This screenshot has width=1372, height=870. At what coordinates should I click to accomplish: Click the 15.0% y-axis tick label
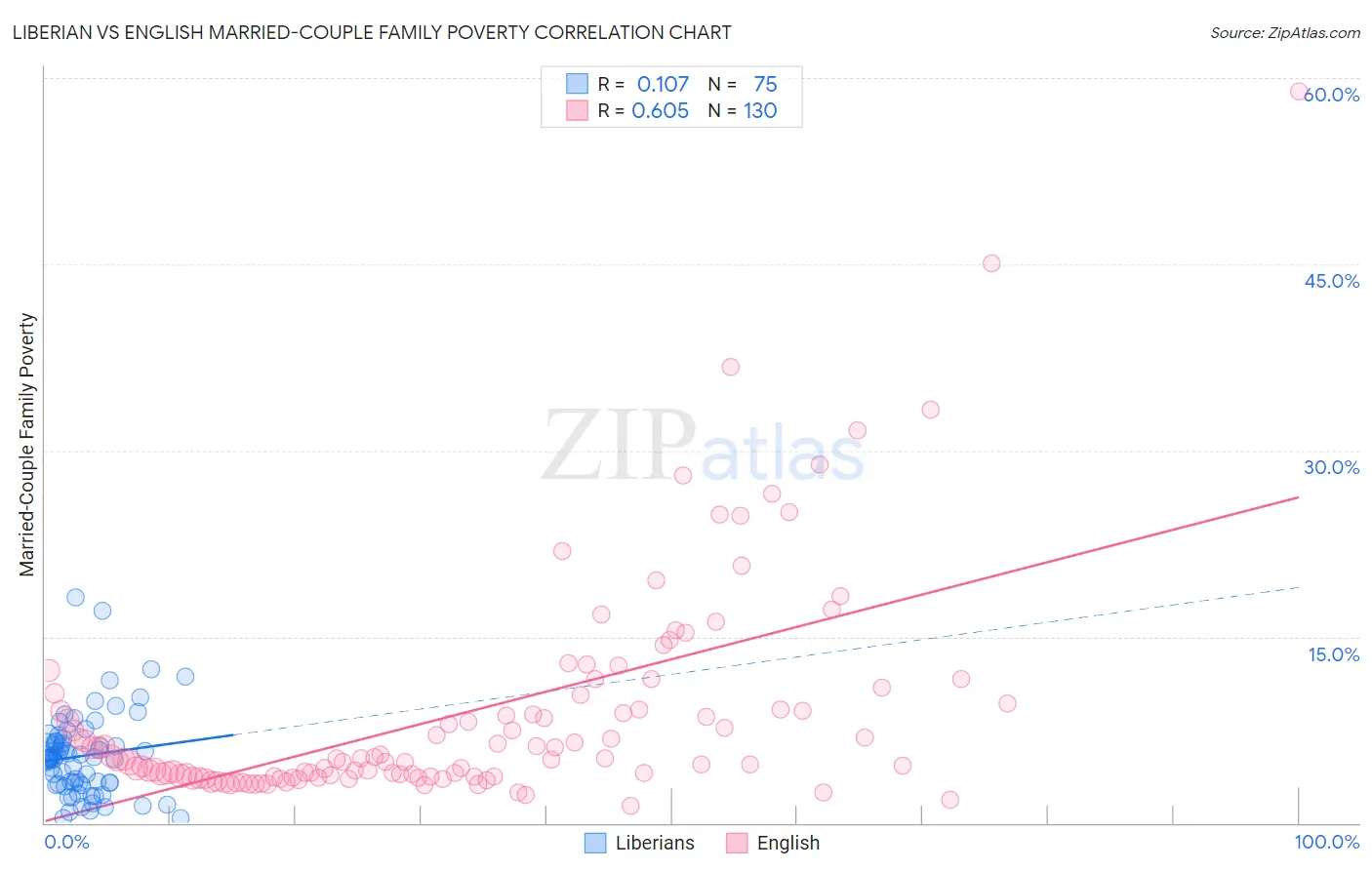(x=1333, y=654)
